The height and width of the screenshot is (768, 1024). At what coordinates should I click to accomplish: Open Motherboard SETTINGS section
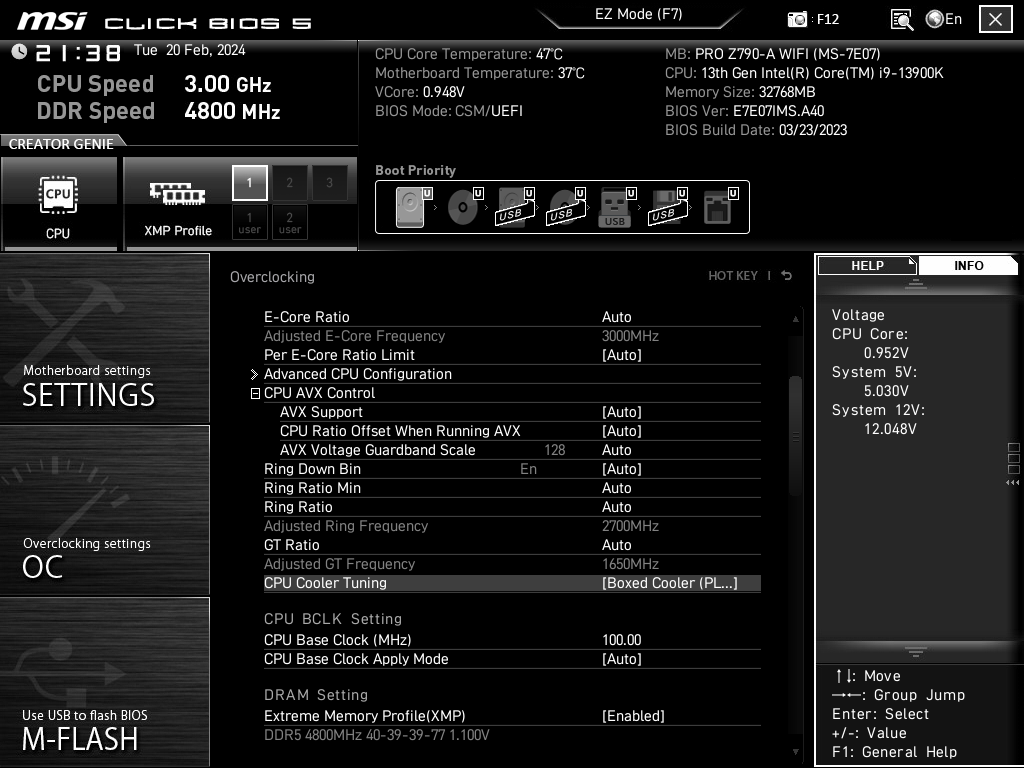104,338
